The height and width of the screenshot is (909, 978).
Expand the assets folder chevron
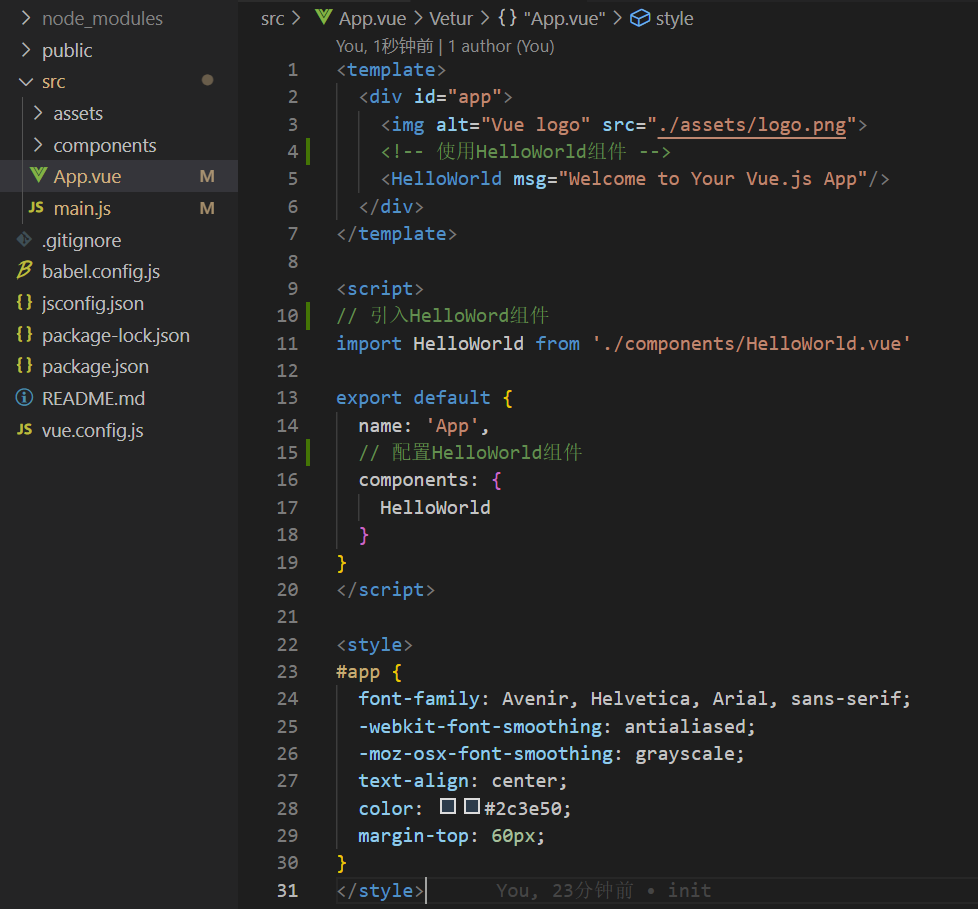pyautogui.click(x=38, y=113)
